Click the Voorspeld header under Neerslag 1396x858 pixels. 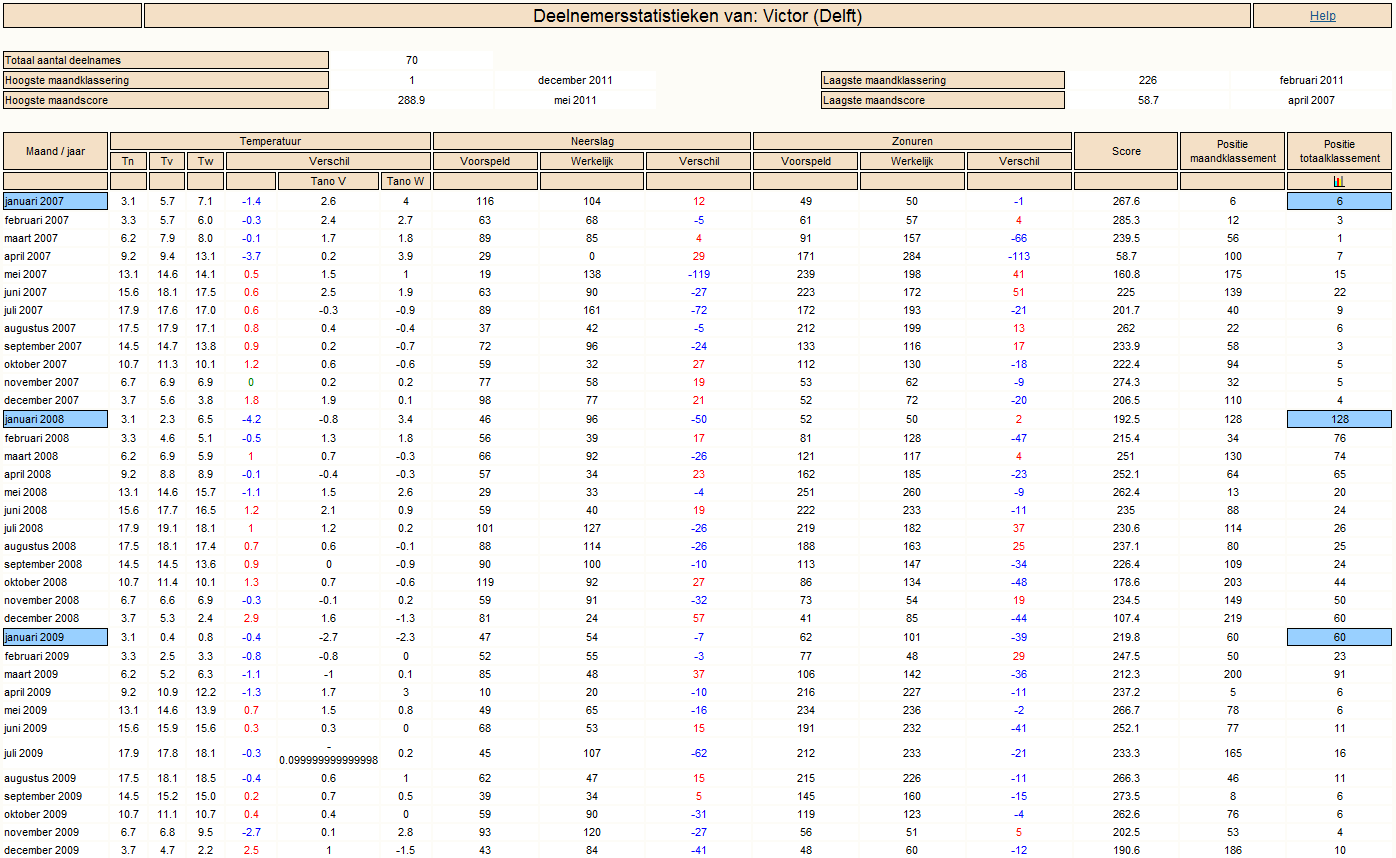pyautogui.click(x=485, y=161)
